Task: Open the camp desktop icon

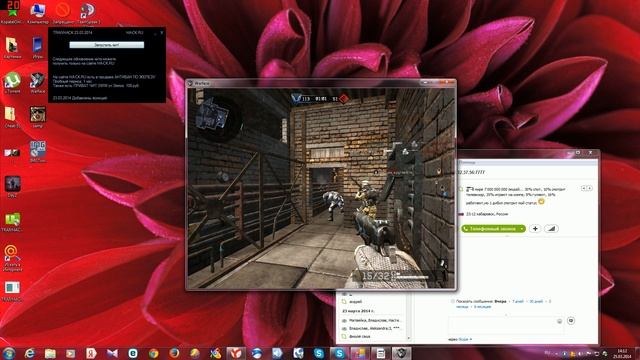Action: (x=38, y=118)
